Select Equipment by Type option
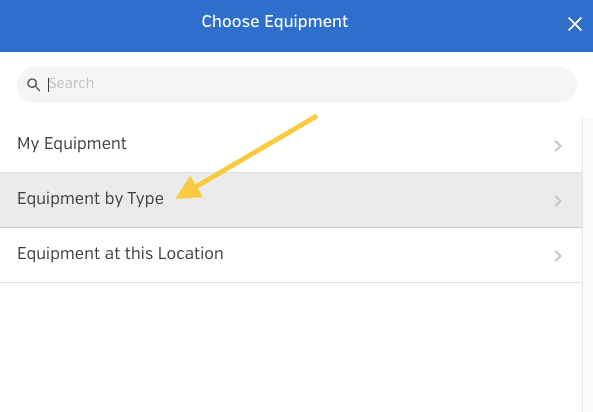This screenshot has width=593, height=412. coord(291,200)
